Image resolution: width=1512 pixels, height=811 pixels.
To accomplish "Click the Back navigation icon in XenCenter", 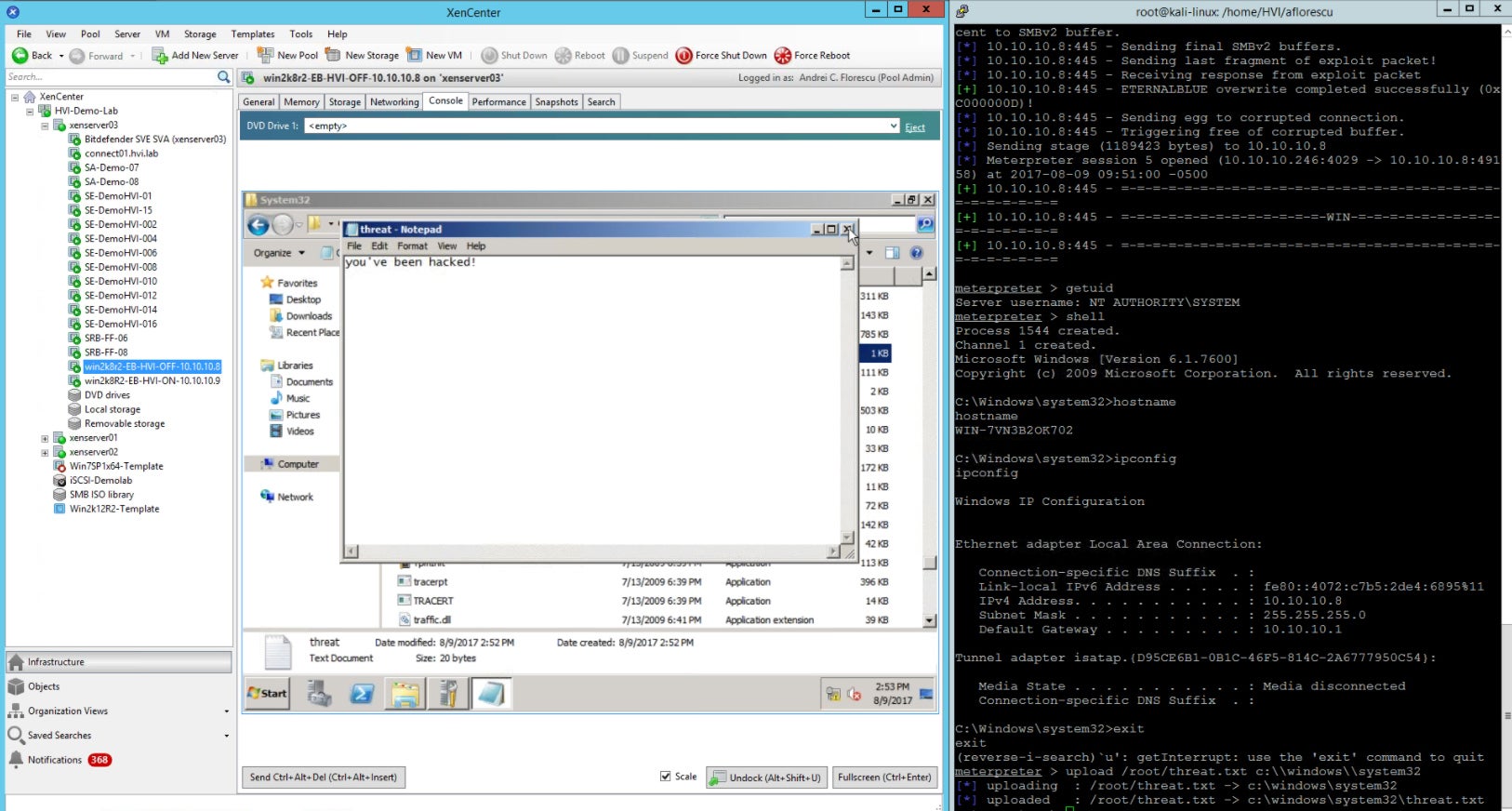I will tap(20, 56).
